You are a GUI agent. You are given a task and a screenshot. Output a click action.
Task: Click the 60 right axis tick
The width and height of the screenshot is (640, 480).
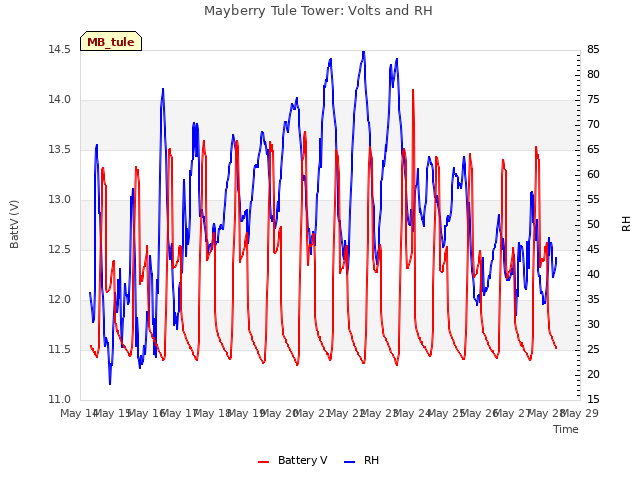click(593, 175)
